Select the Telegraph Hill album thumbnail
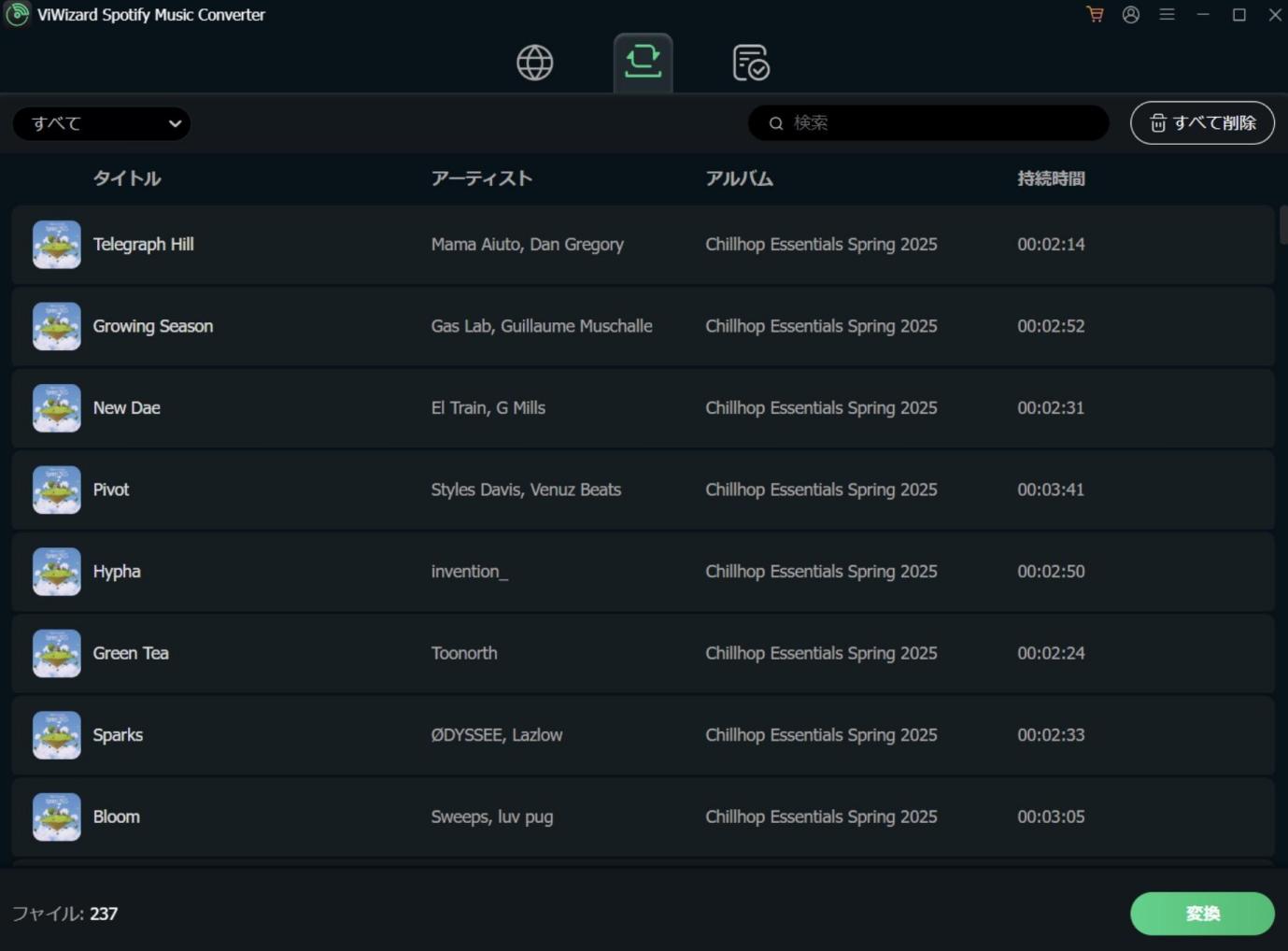Image resolution: width=1288 pixels, height=951 pixels. tap(57, 245)
